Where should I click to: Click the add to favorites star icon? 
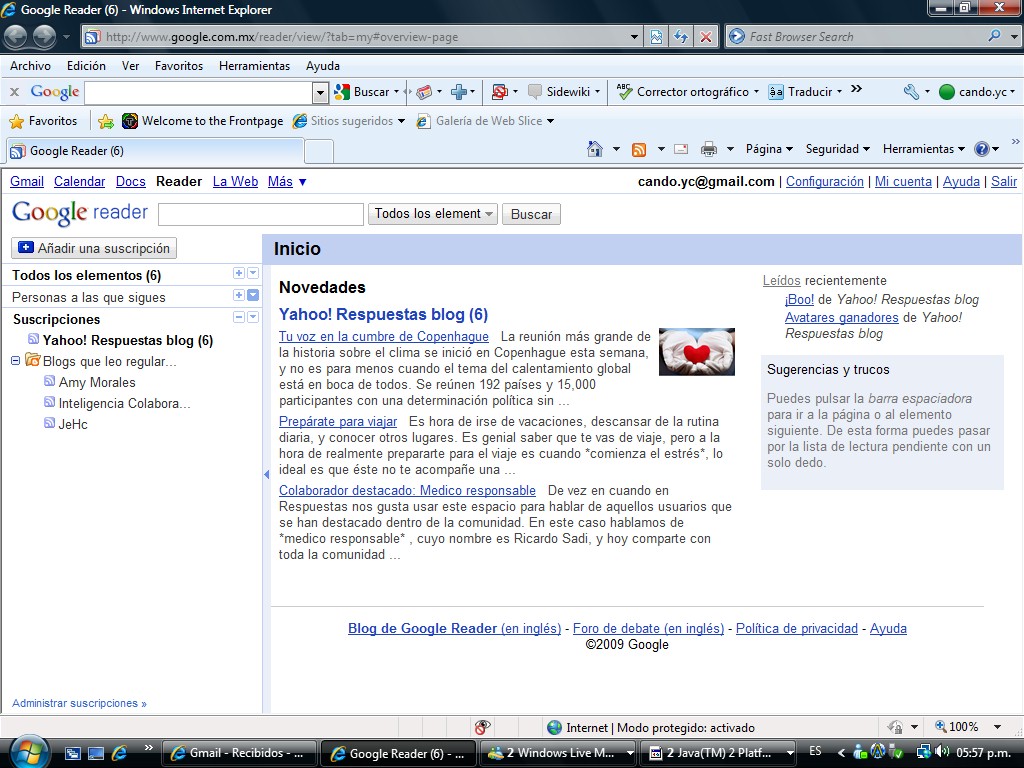106,121
